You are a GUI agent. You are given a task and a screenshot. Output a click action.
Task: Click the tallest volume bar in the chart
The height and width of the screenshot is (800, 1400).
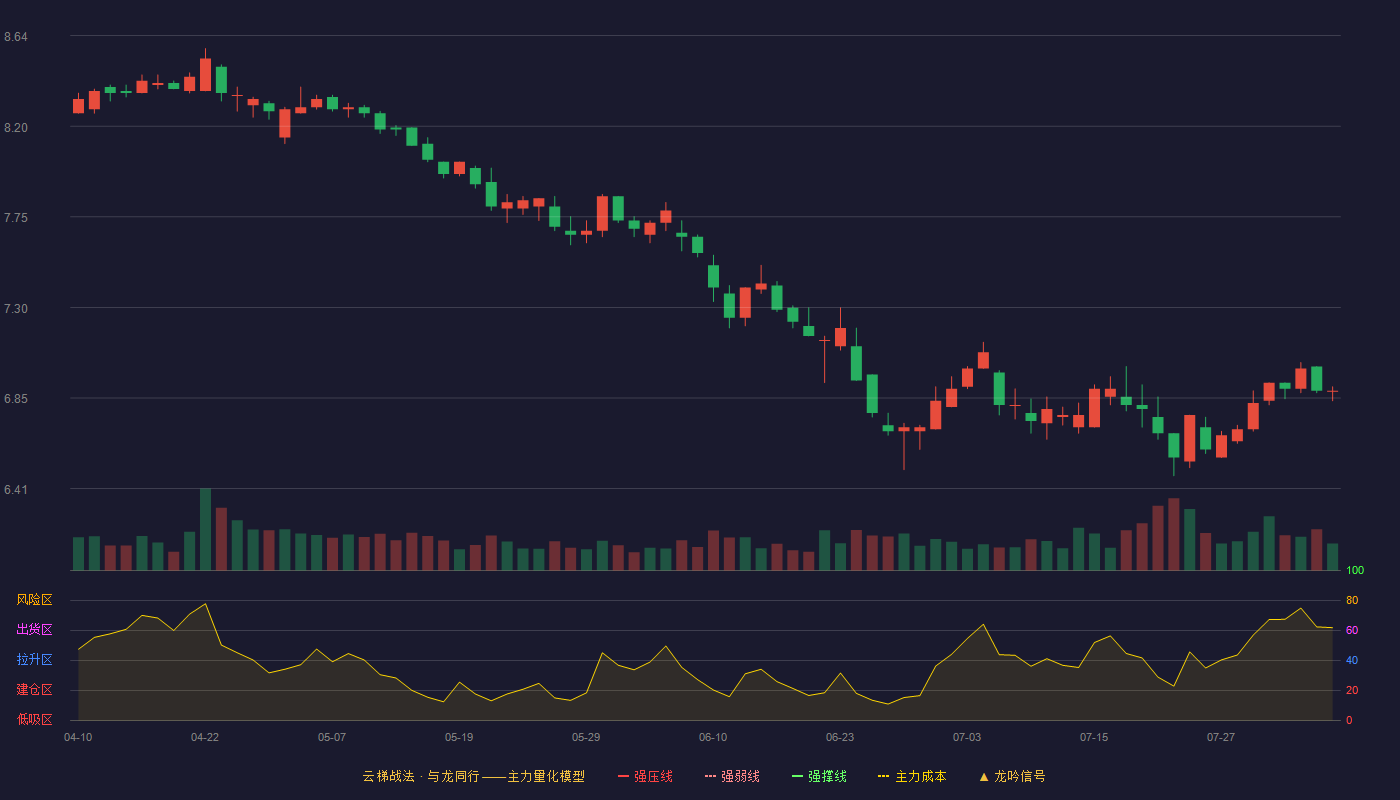(205, 529)
